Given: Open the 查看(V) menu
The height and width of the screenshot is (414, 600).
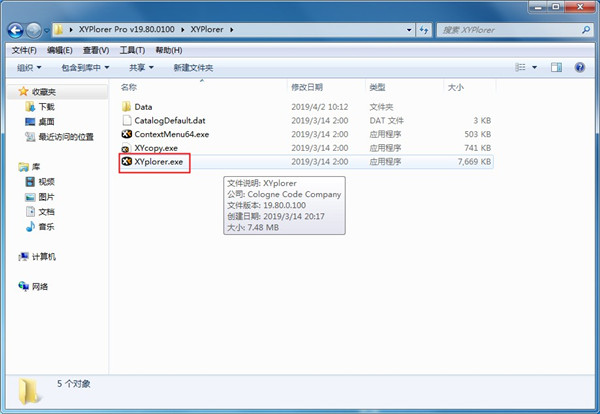Looking at the screenshot, I should 96,51.
